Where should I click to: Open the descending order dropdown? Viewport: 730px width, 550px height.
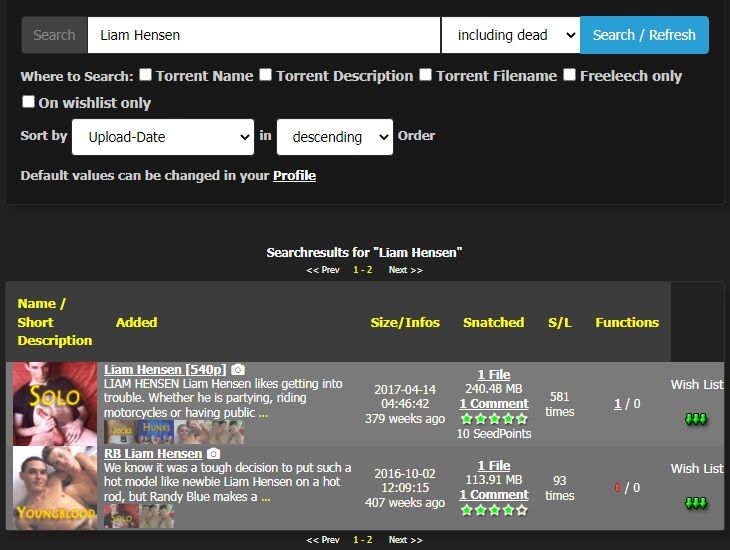coord(334,137)
